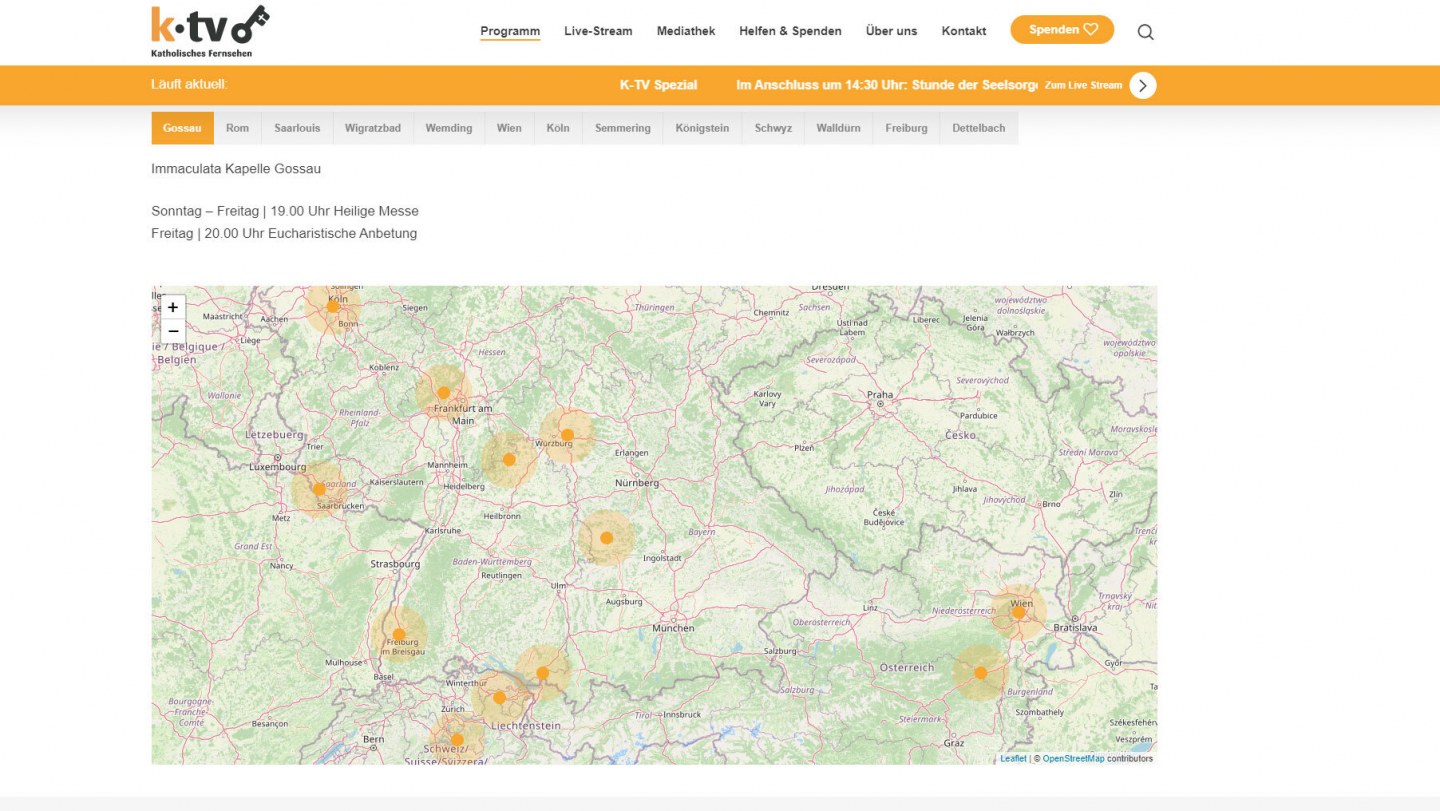Select the Rom tab
1440x811 pixels.
(237, 128)
